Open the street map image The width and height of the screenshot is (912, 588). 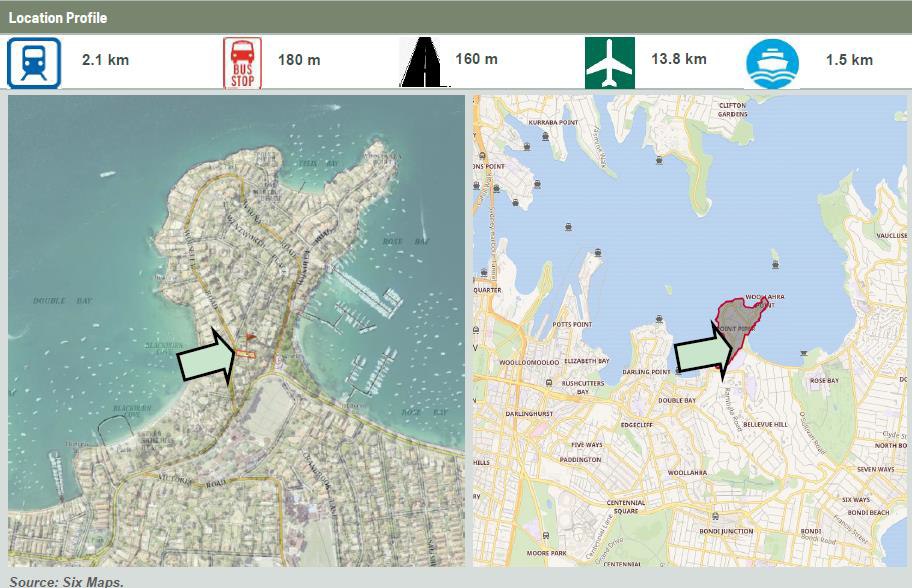pos(690,331)
